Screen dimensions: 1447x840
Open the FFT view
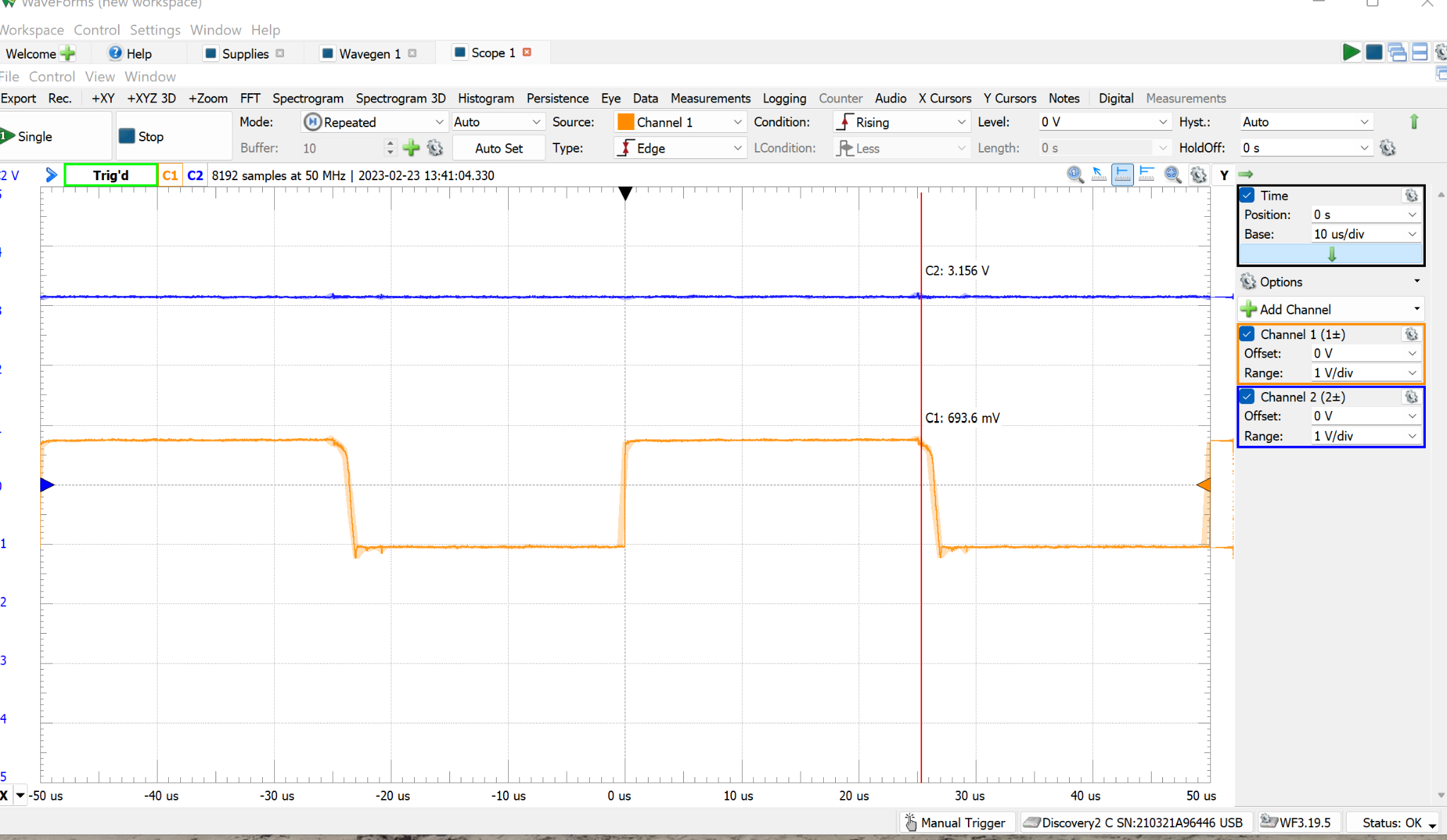(250, 98)
